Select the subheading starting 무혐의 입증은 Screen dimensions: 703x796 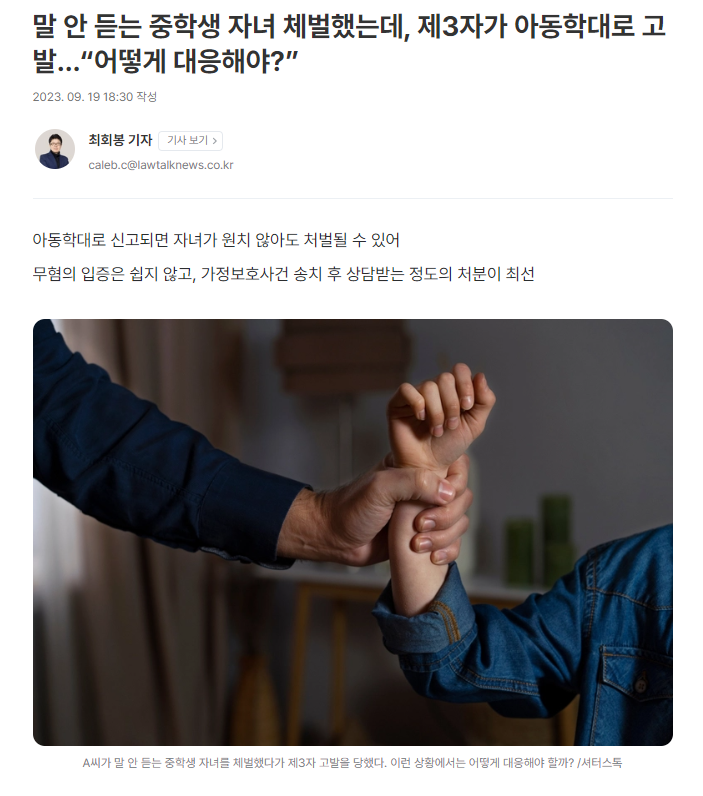pyautogui.click(x=283, y=274)
